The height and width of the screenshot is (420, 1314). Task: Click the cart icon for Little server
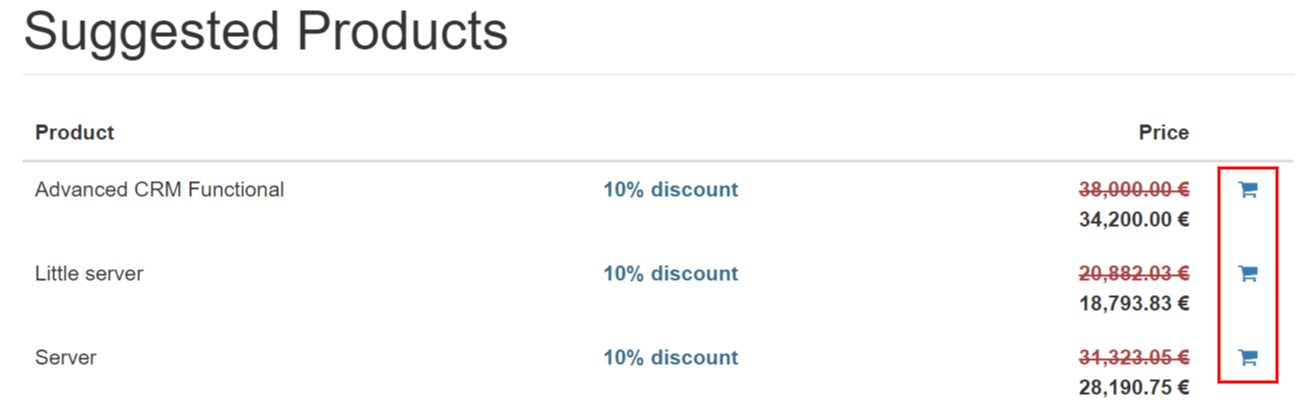pos(1247,274)
